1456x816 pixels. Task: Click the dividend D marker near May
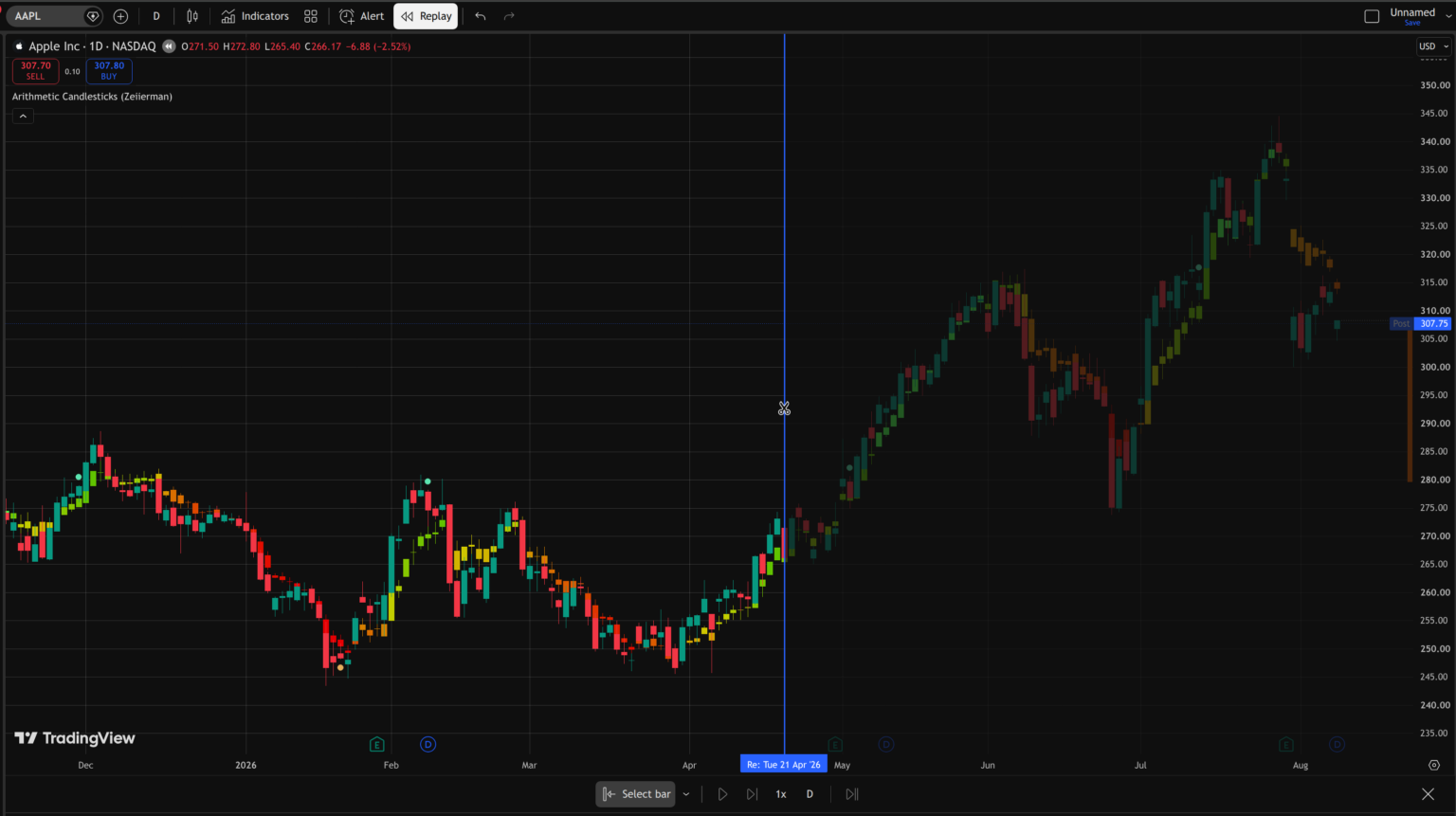point(886,744)
